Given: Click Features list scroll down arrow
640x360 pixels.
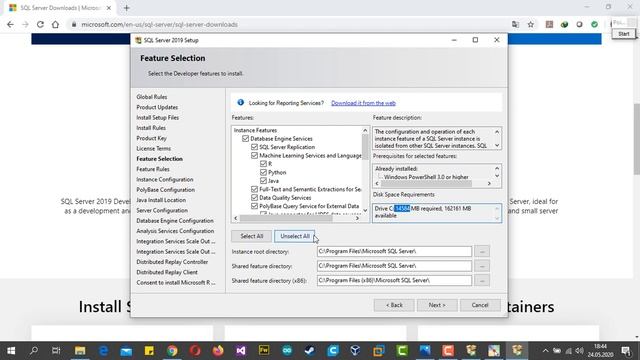Looking at the screenshot, I should [365, 211].
